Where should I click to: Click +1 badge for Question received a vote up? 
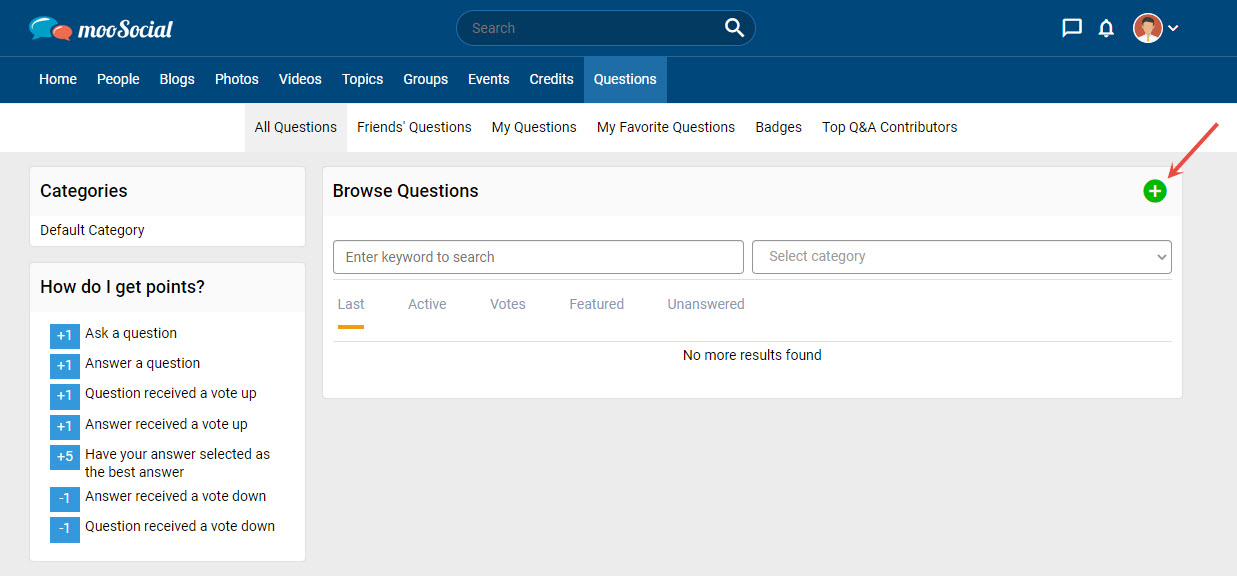pos(64,396)
